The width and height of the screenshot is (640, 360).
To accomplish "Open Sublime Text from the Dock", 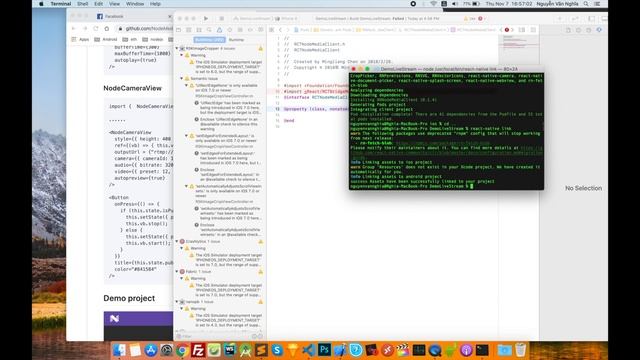I will pyautogui.click(x=261, y=350).
